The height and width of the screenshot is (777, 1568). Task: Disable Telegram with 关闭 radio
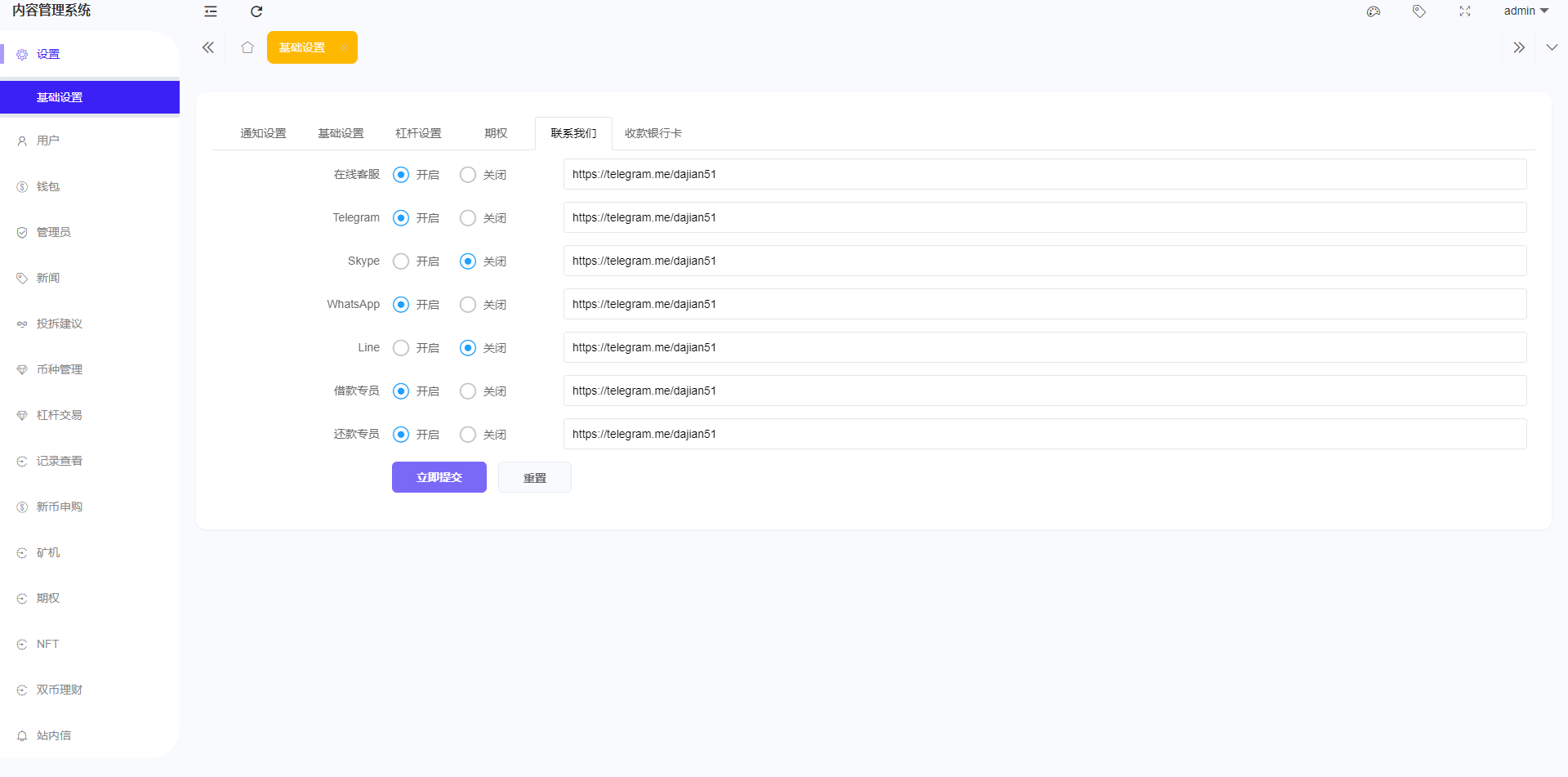(468, 218)
